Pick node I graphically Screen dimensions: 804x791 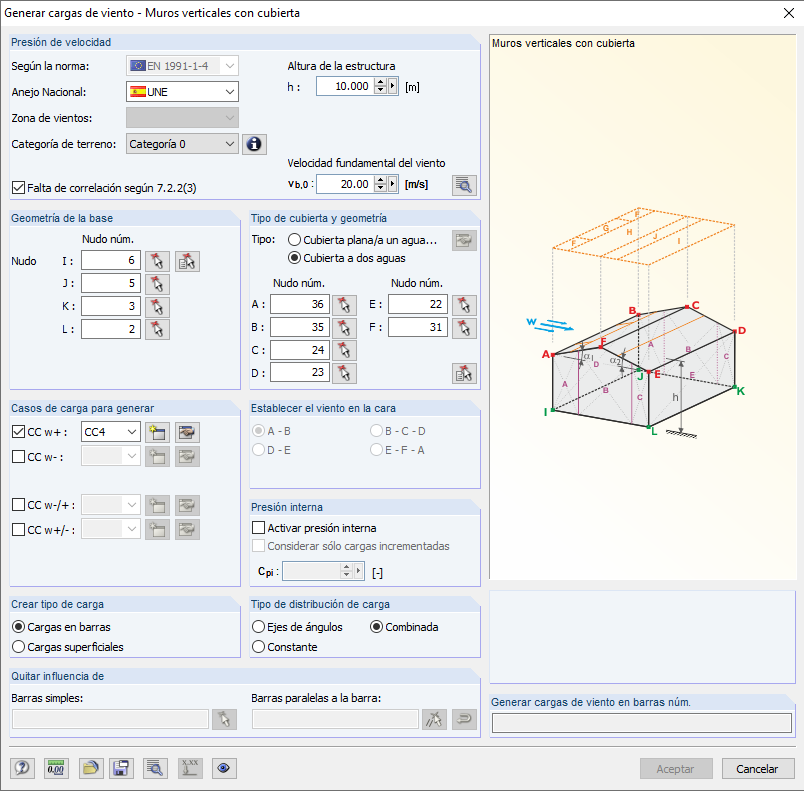coord(157,261)
